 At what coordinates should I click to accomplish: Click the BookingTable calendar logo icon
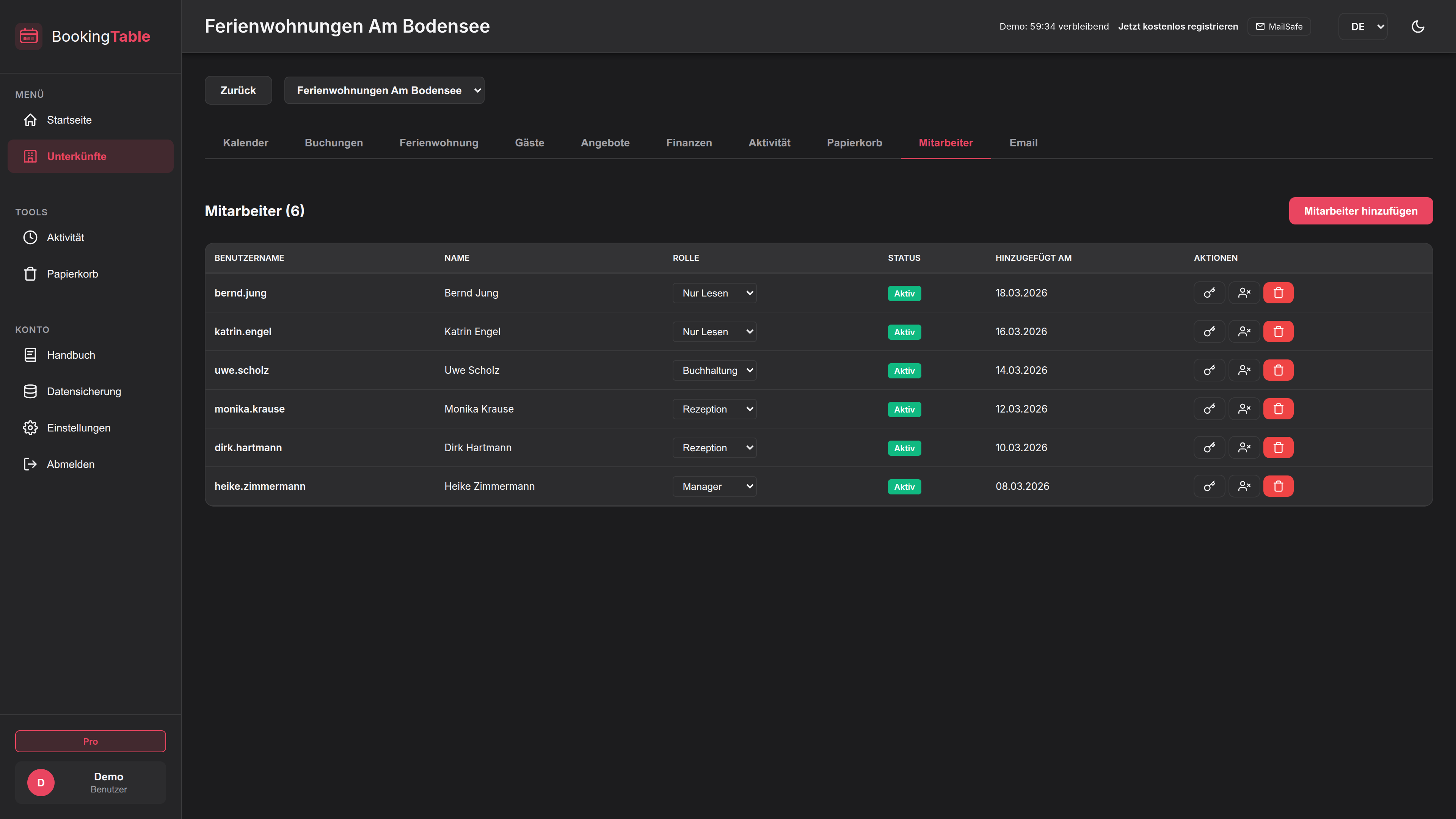(29, 36)
